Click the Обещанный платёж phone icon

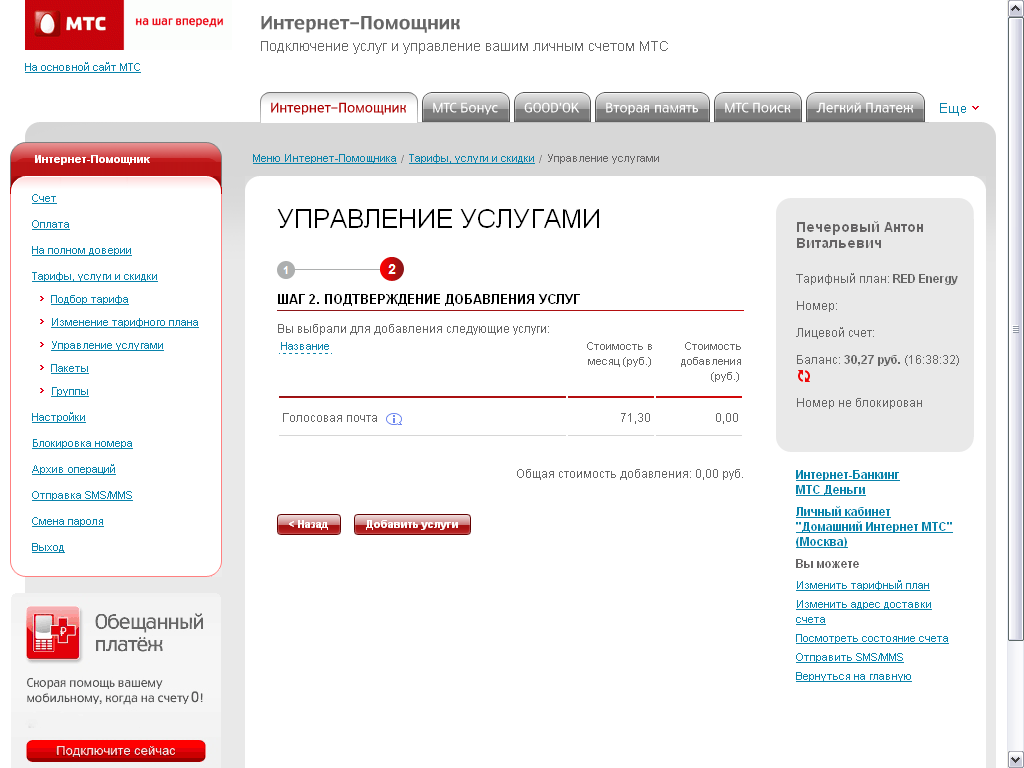tap(54, 633)
